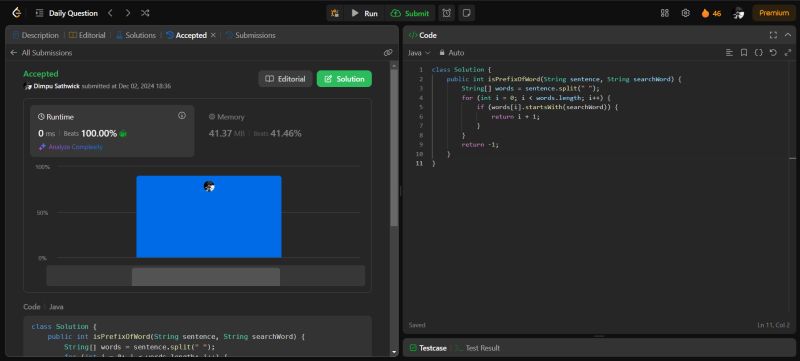This screenshot has height=361, width=800.
Task: Switch to the Editorial tab
Action: [87, 35]
